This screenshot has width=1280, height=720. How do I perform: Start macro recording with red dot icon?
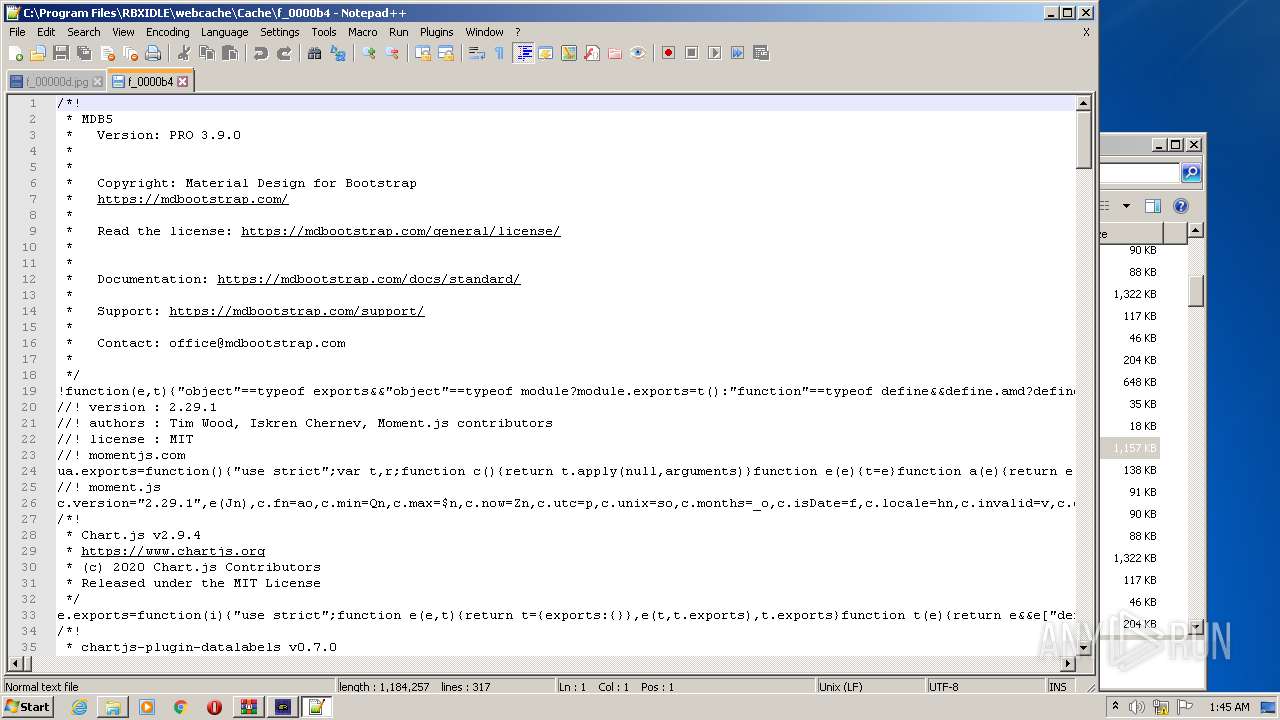click(x=668, y=53)
